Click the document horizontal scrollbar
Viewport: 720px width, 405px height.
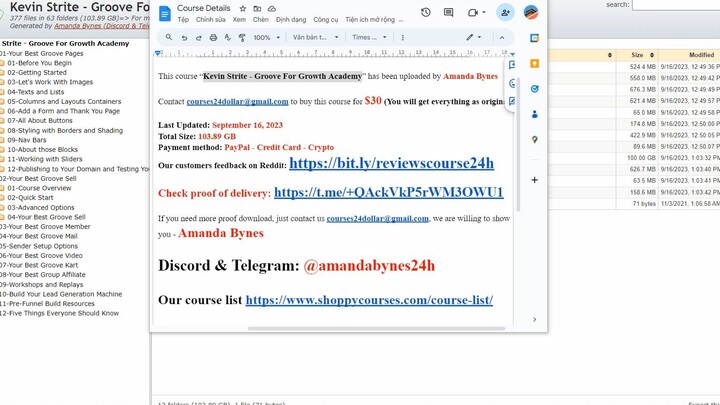click(376, 328)
